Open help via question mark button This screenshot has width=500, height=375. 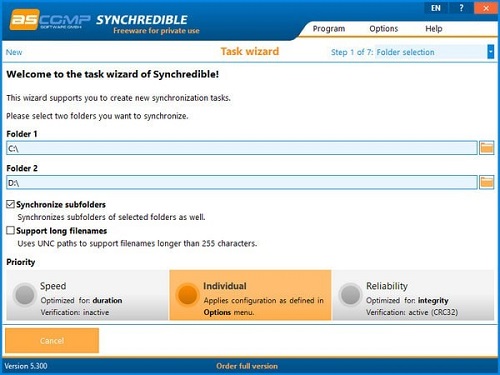tap(461, 8)
